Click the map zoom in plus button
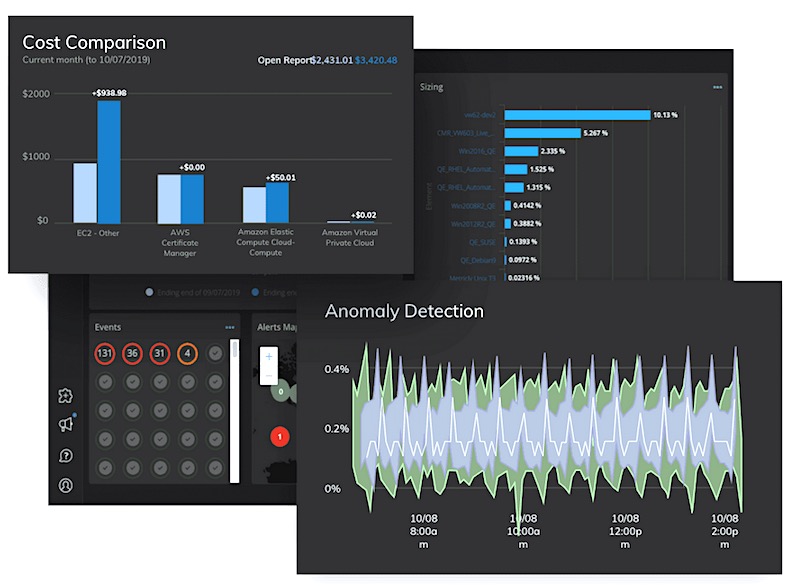This screenshot has height=587, width=796. coord(268,356)
